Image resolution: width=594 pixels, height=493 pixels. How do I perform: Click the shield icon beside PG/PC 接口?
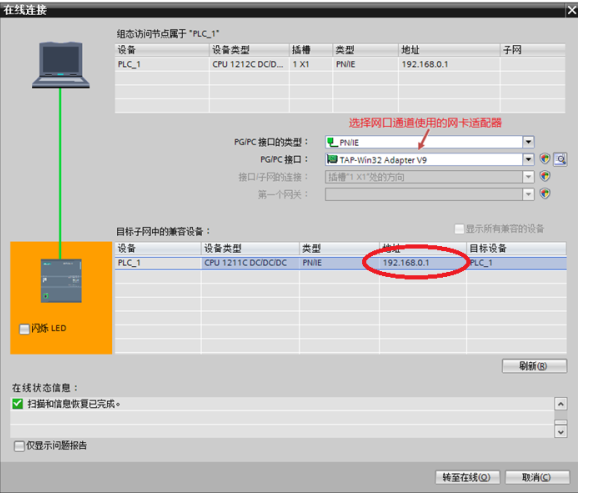coord(545,159)
